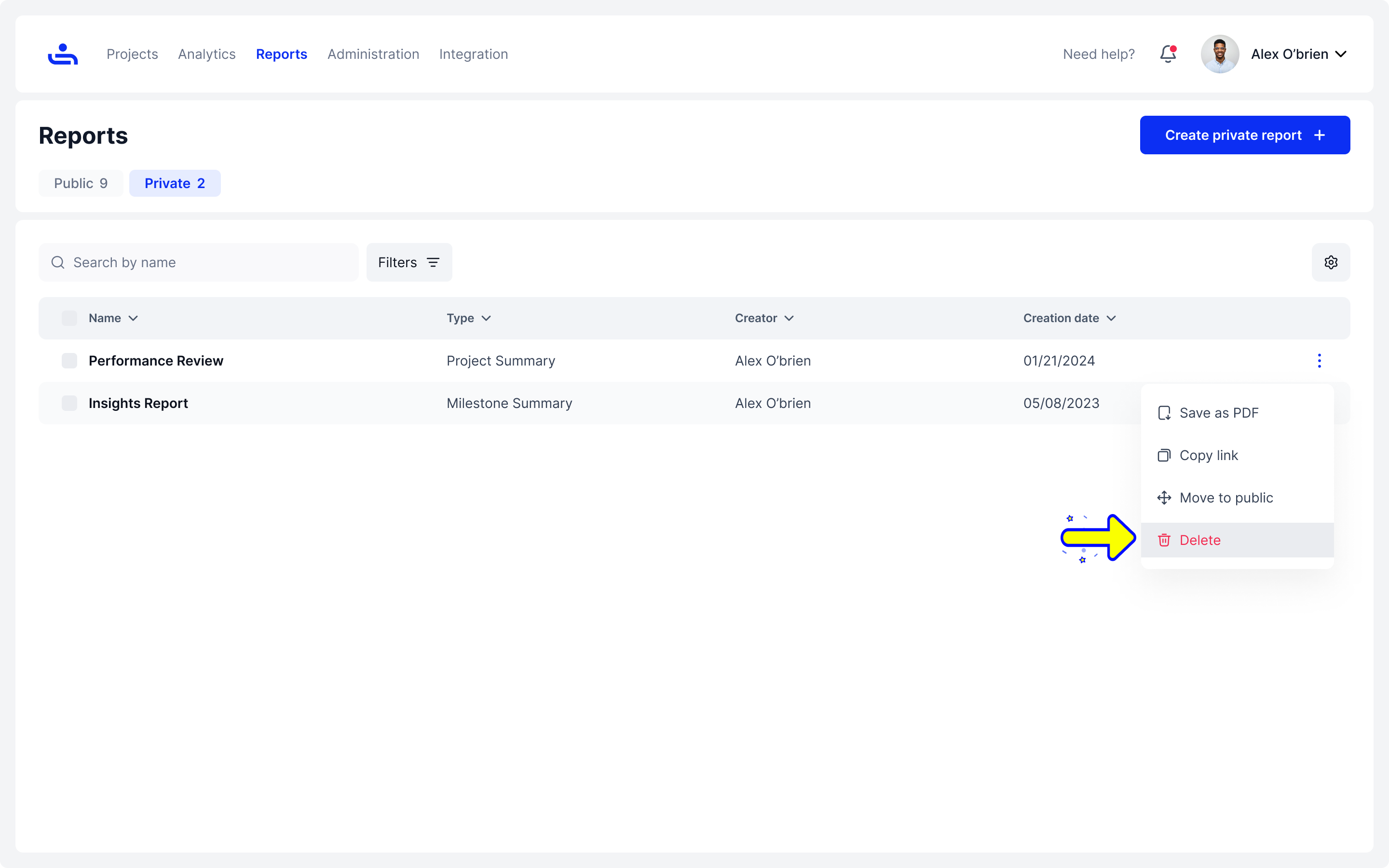
Task: Click the Save as PDF icon
Action: tap(1164, 413)
